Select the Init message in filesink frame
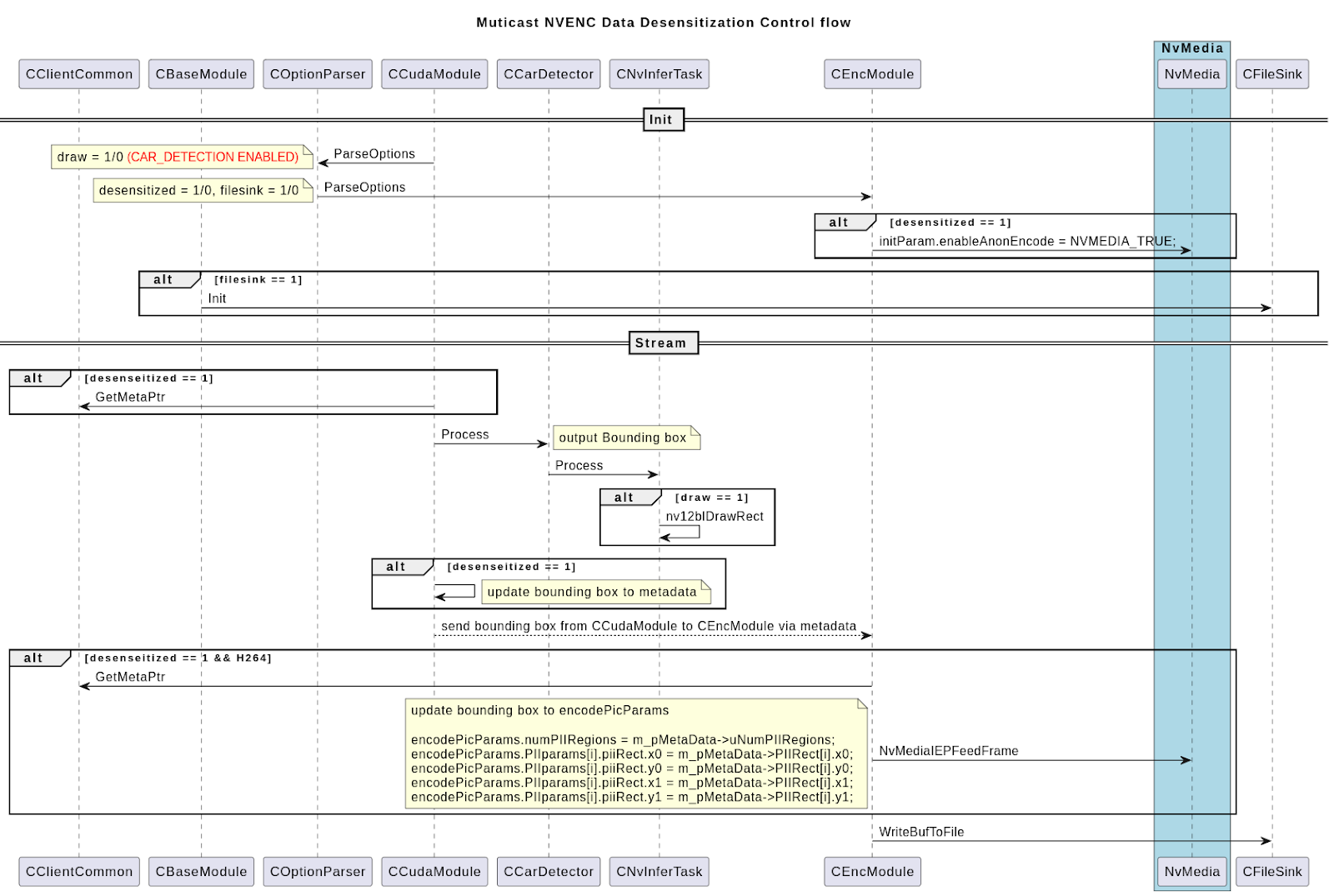The height and width of the screenshot is (896, 1334). (x=217, y=298)
